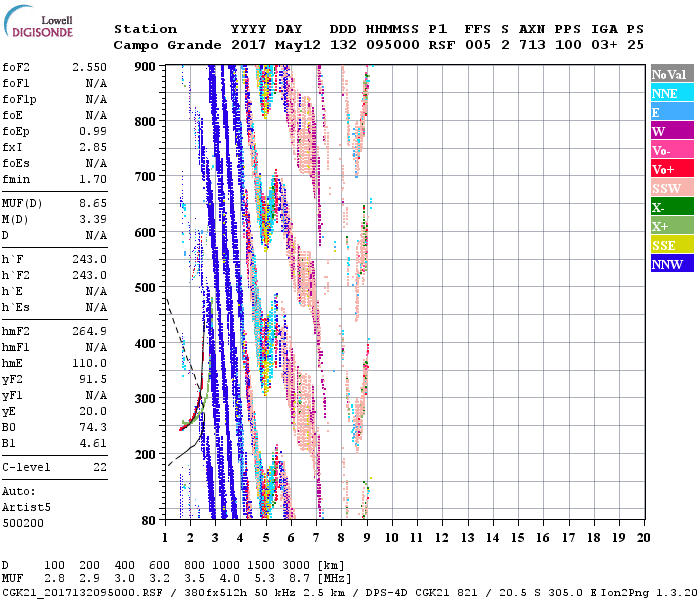Click the hmE value 110.0
Viewport: 700px width, 600px height.
[89, 363]
